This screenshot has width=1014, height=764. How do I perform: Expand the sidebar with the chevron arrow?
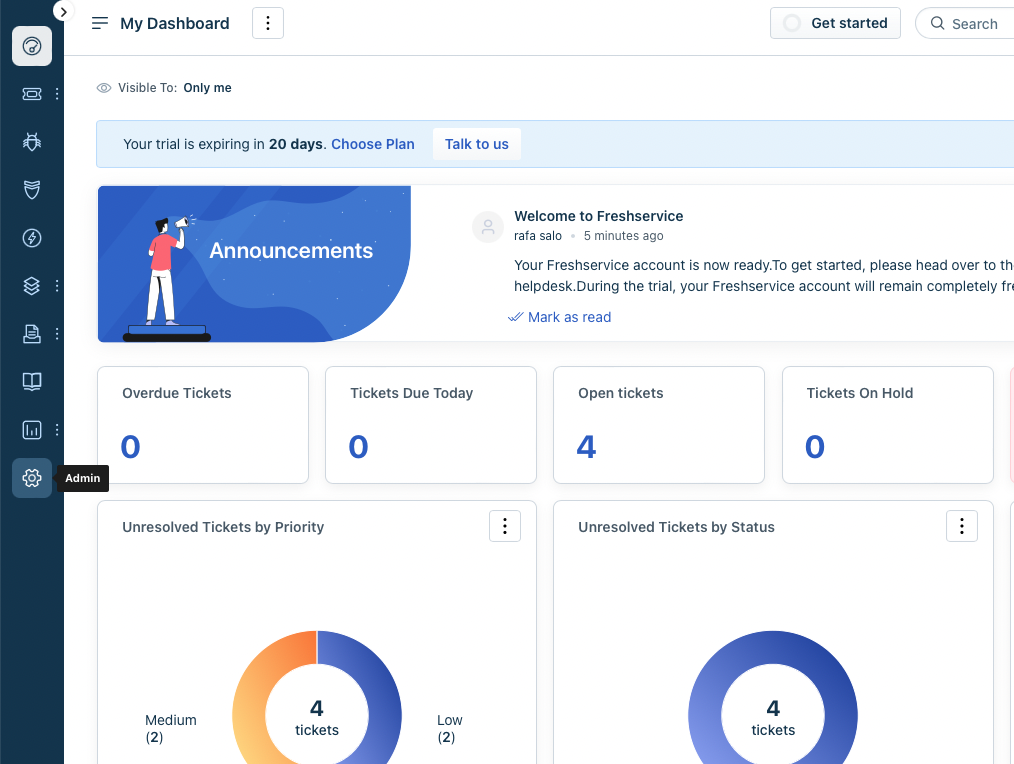[63, 11]
